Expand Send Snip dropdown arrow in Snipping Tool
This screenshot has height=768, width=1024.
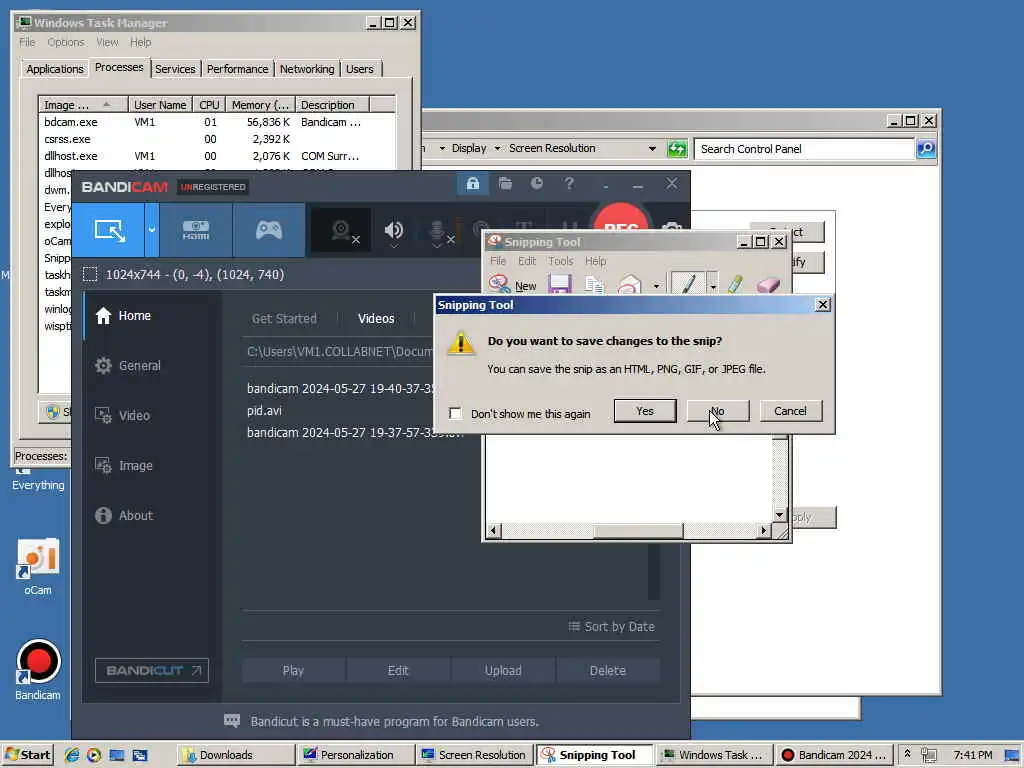(x=656, y=286)
